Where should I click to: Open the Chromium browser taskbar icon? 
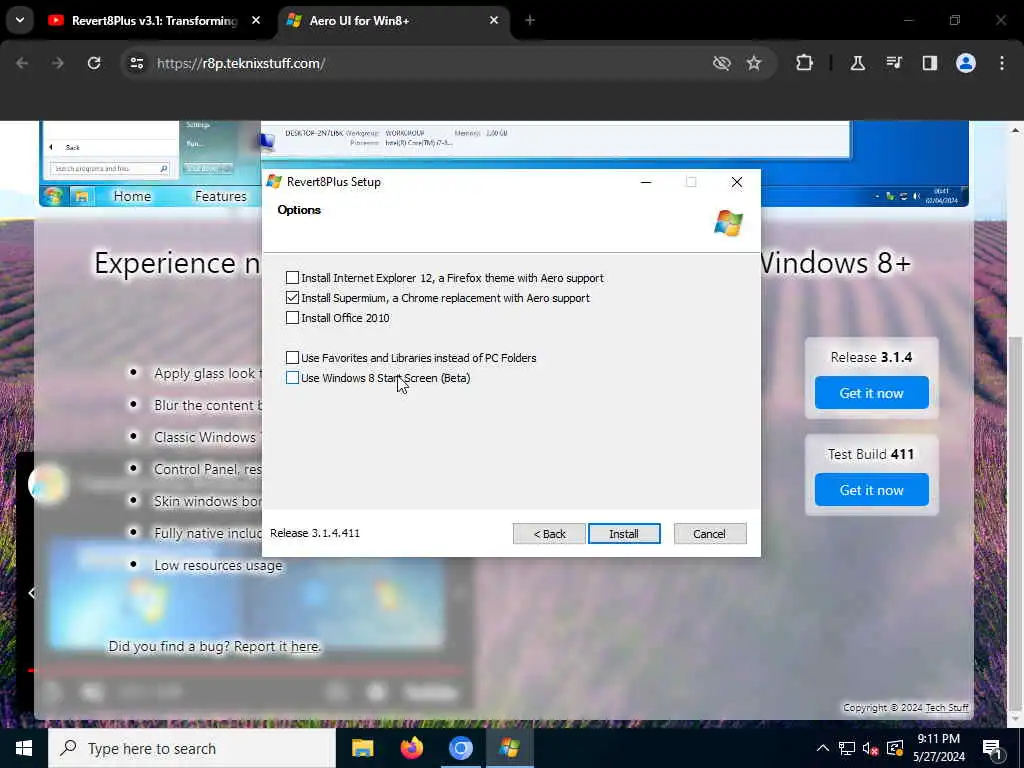(x=460, y=748)
